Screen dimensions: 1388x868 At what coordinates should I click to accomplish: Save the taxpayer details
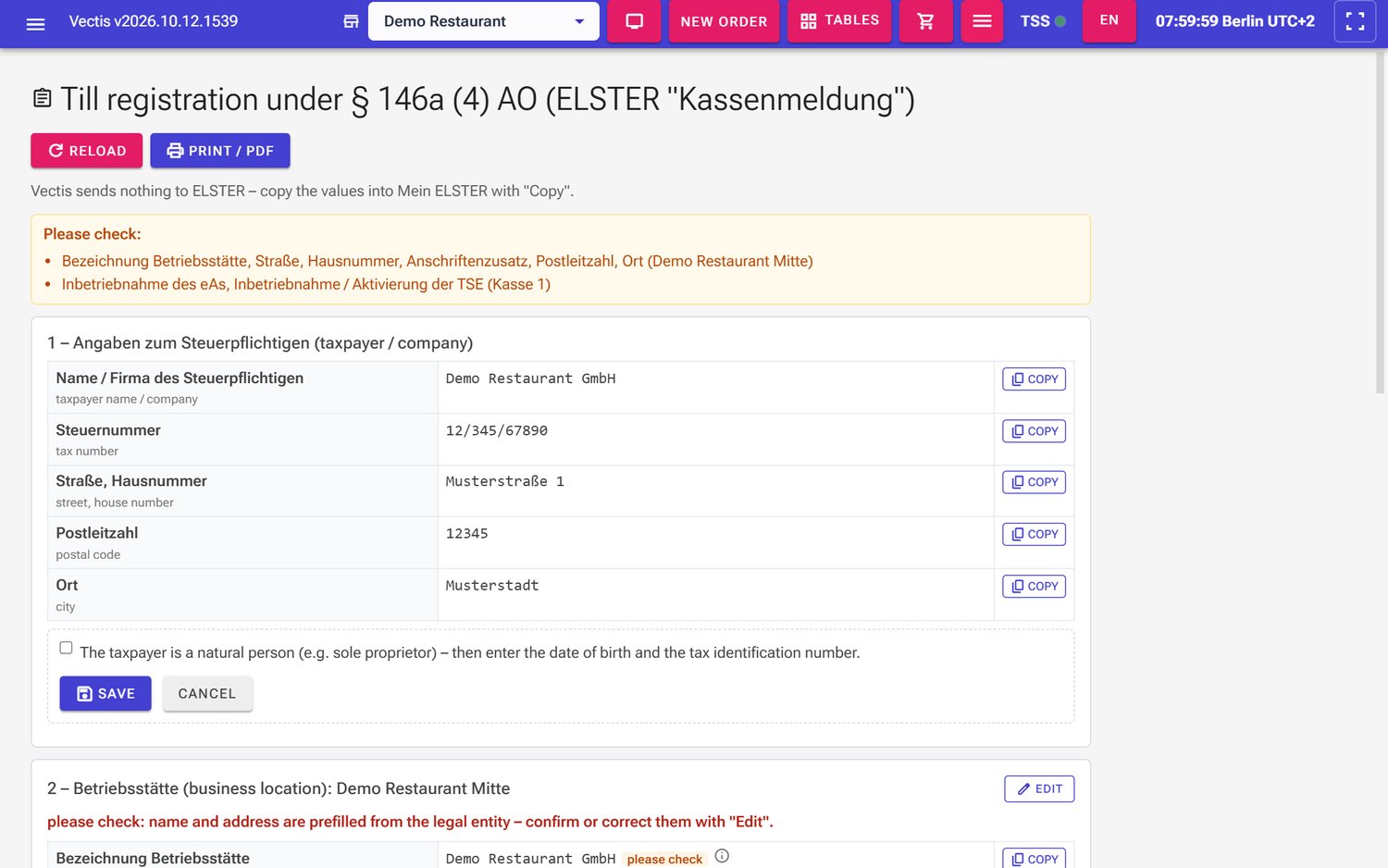(105, 694)
